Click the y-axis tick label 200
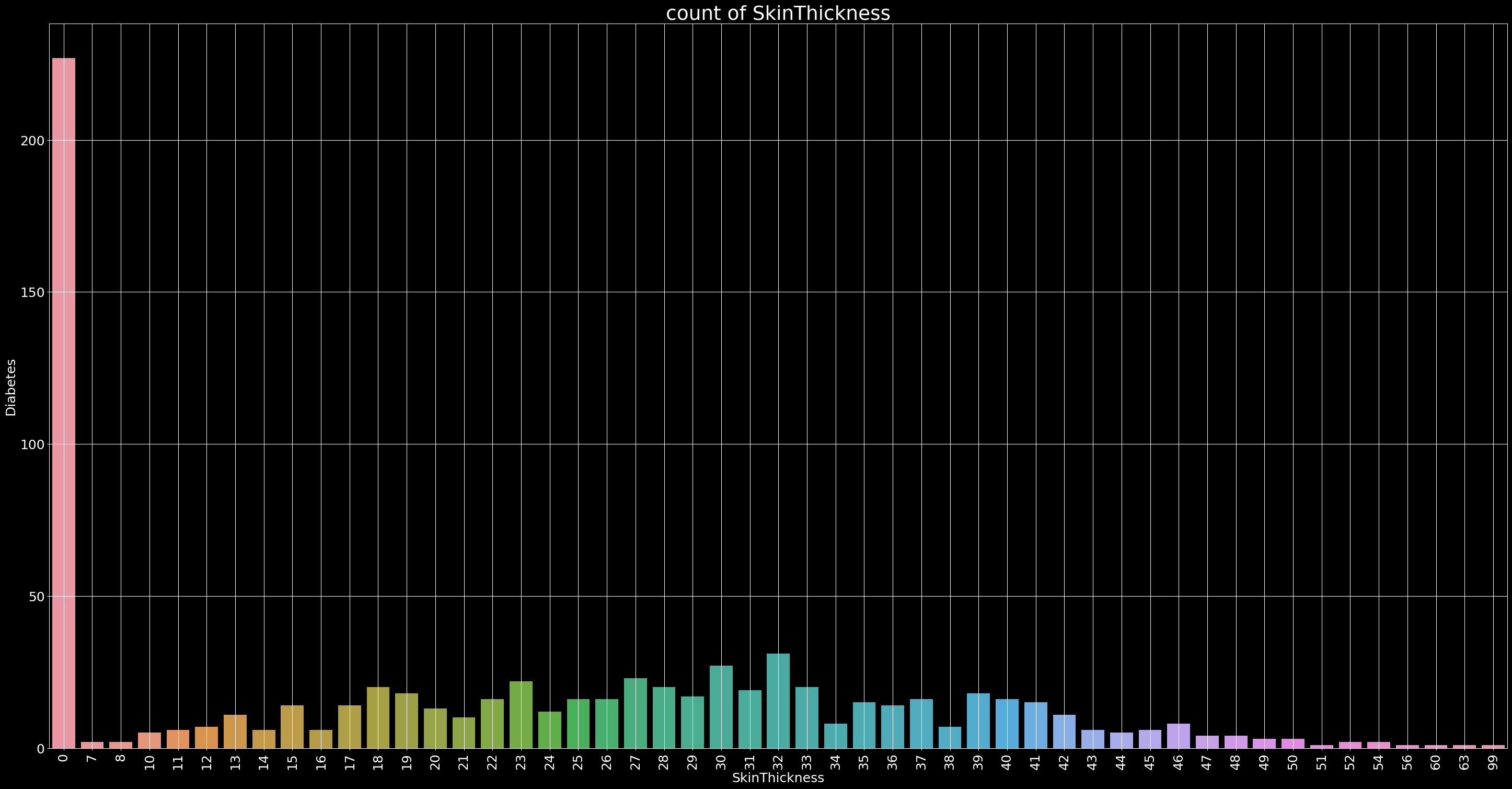 tap(32, 141)
